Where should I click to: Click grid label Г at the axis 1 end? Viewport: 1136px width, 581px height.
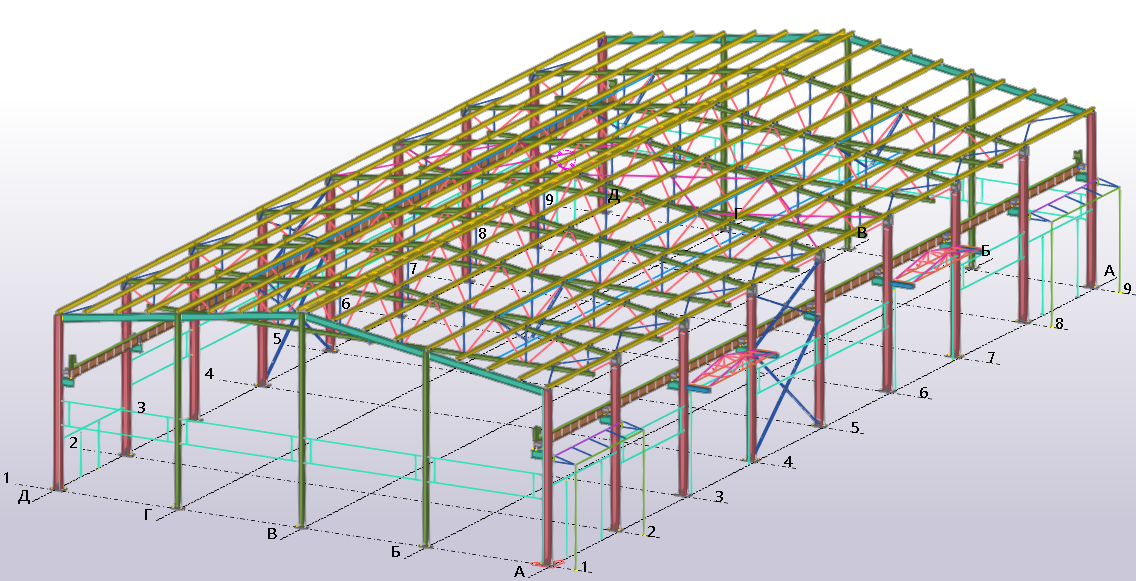(x=149, y=515)
